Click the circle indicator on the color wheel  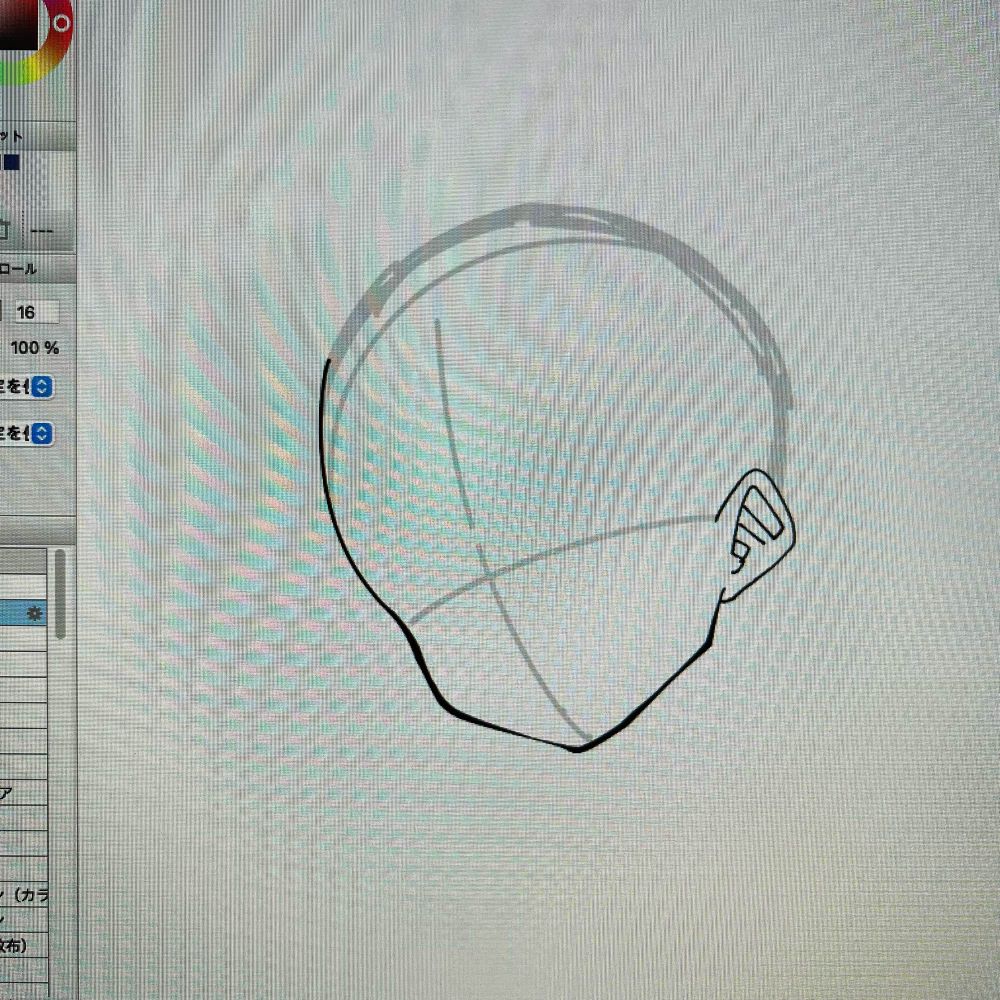[x=60, y=22]
